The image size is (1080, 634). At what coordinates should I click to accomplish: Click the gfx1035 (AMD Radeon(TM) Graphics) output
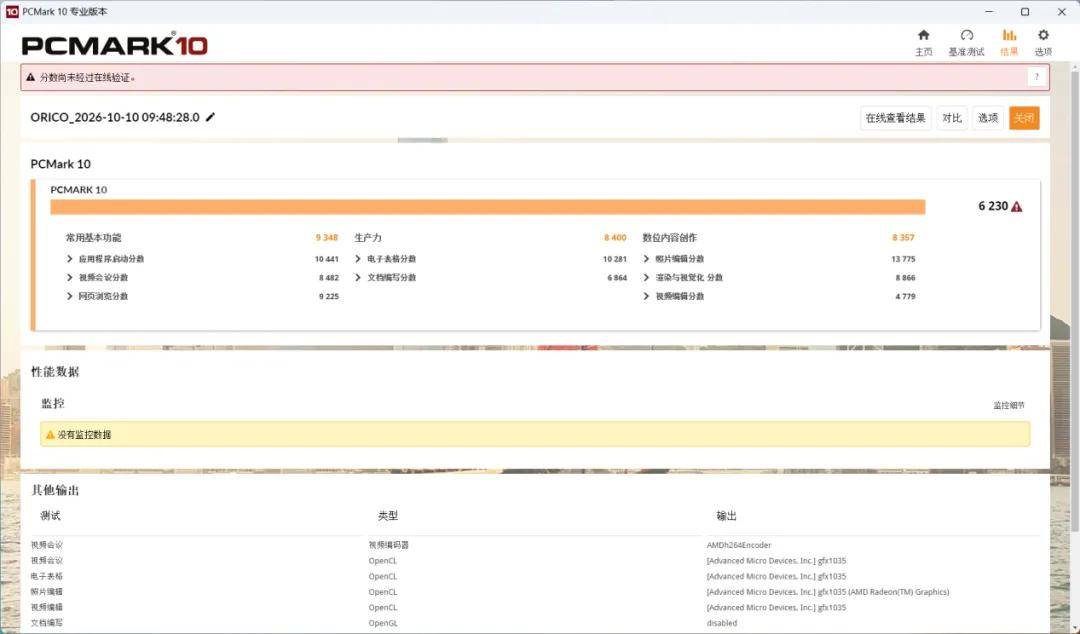[828, 592]
